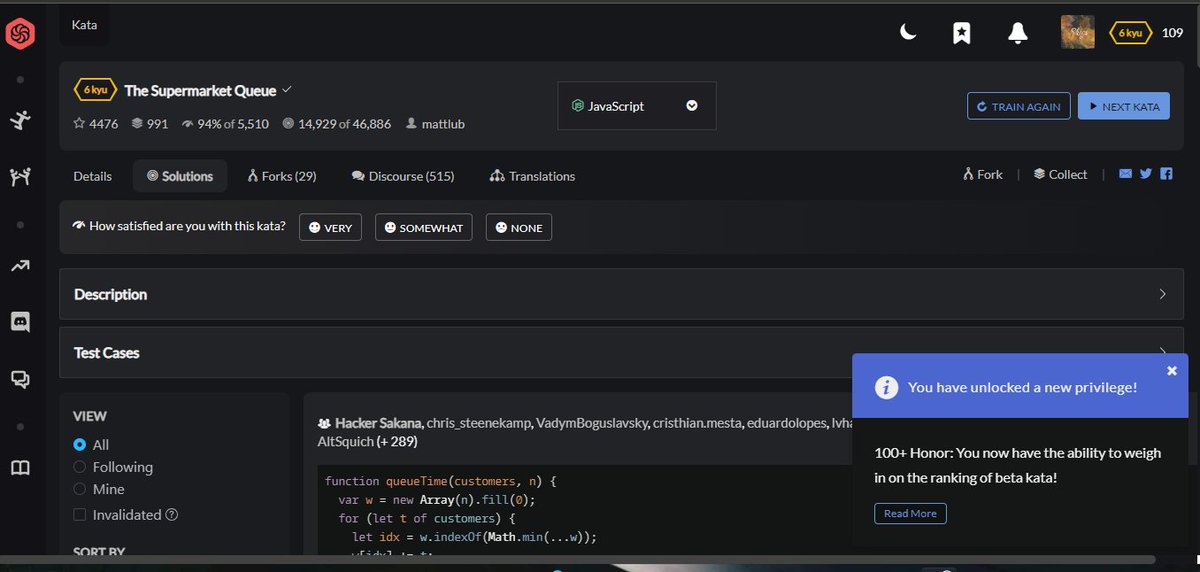
Task: Open Hacker Sakana's profile link
Action: tap(379, 423)
